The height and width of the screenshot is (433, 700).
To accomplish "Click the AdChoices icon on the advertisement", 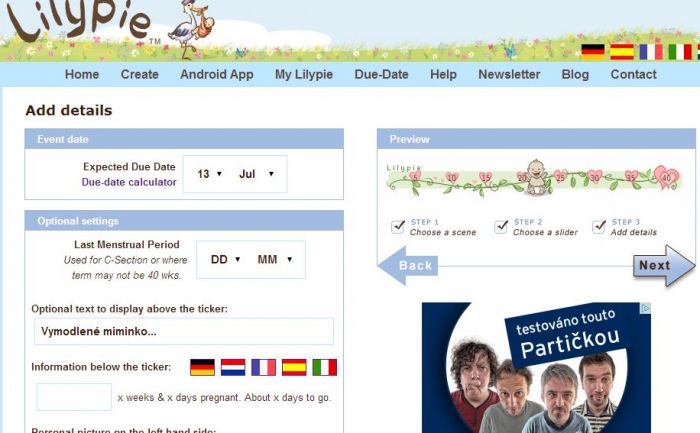I will (x=646, y=308).
